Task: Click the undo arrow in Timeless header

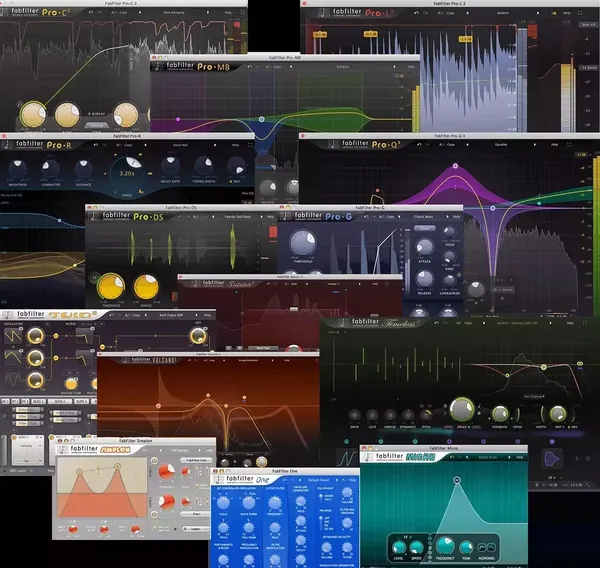Action: coord(437,323)
